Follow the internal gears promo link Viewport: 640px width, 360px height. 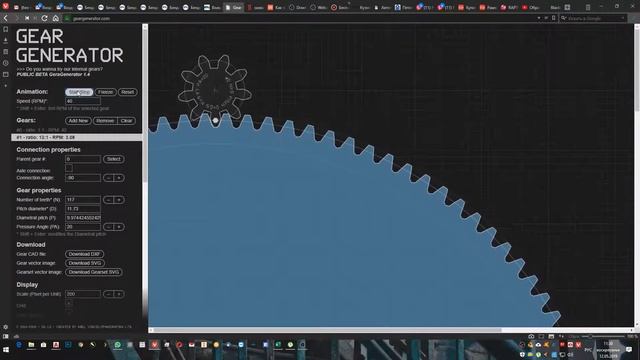tap(60, 69)
